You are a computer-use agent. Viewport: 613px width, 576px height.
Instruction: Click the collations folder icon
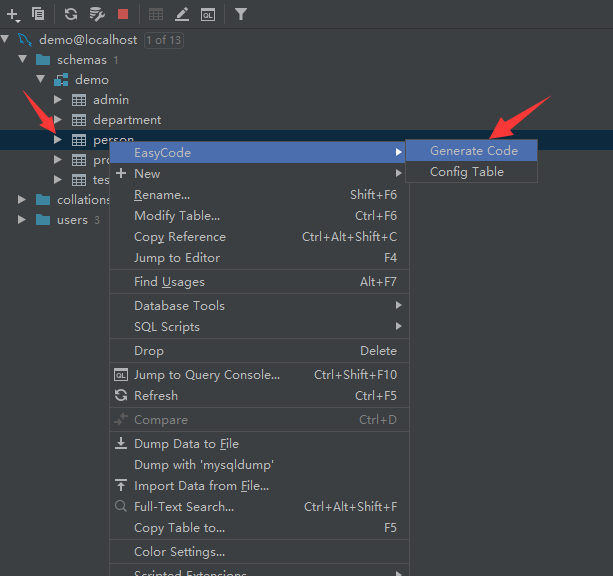(x=43, y=200)
